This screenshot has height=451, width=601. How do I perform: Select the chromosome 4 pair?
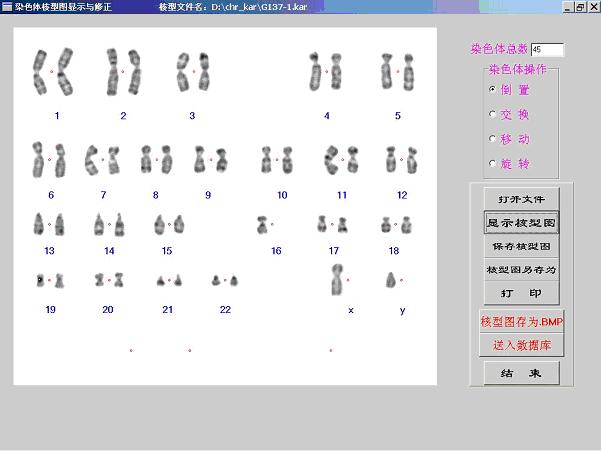point(326,71)
